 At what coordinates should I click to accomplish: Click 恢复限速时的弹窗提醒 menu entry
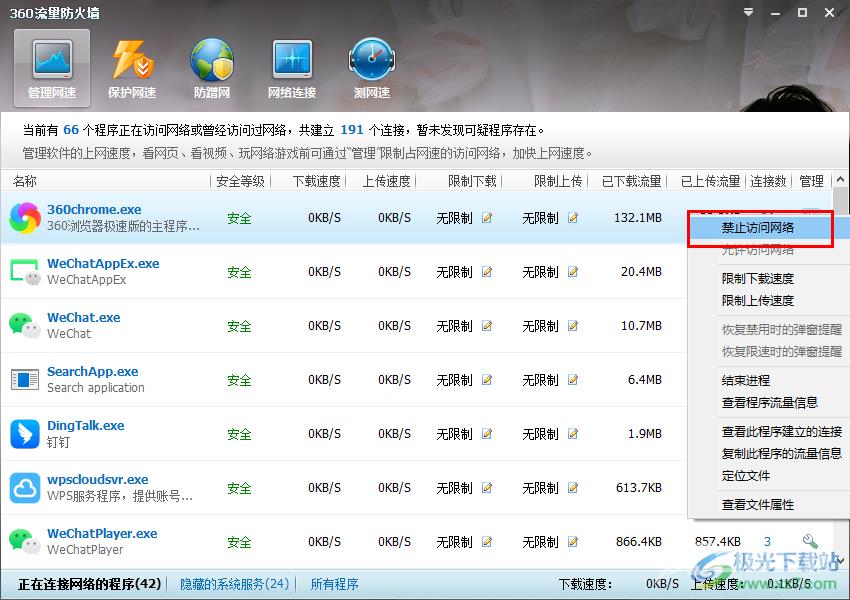pyautogui.click(x=782, y=351)
